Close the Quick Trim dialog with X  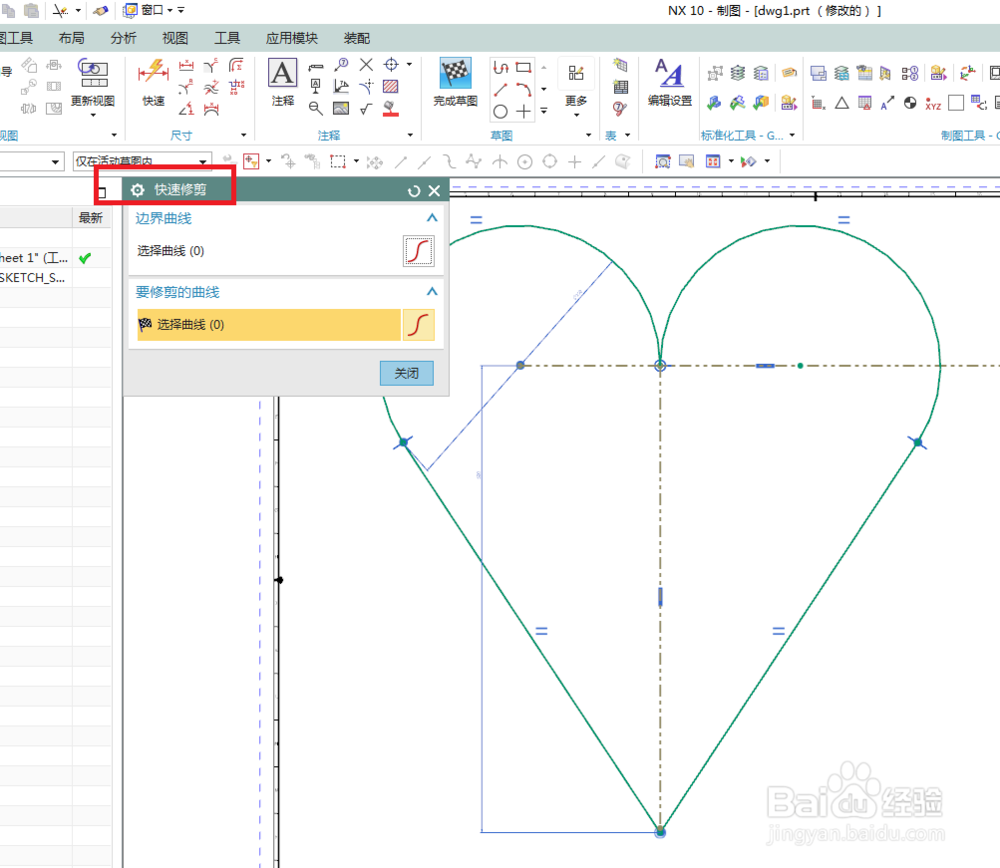[434, 191]
